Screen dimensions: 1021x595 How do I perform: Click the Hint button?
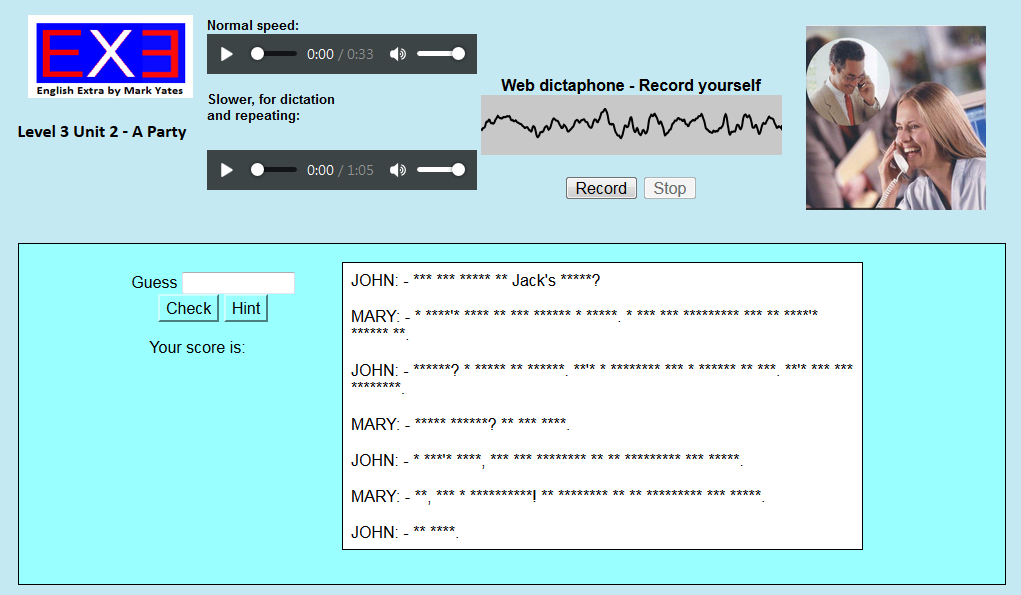246,308
